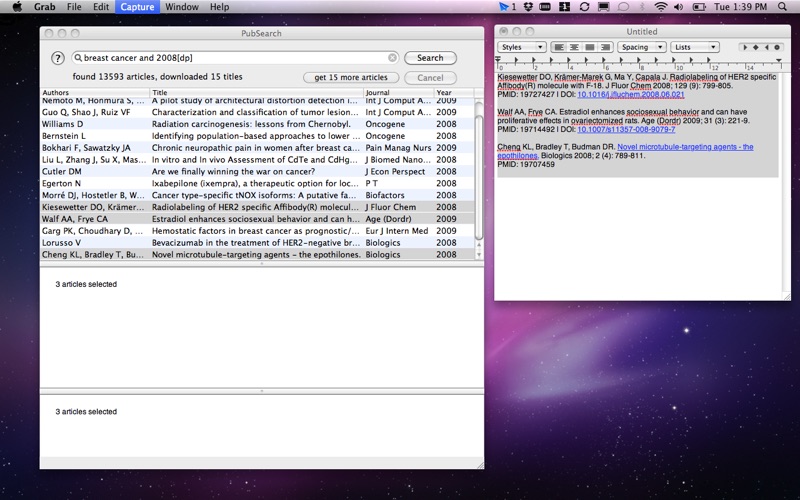This screenshot has width=800, height=500.
Task: Select the Walf AA, Frye CA row
Action: [x=257, y=219]
